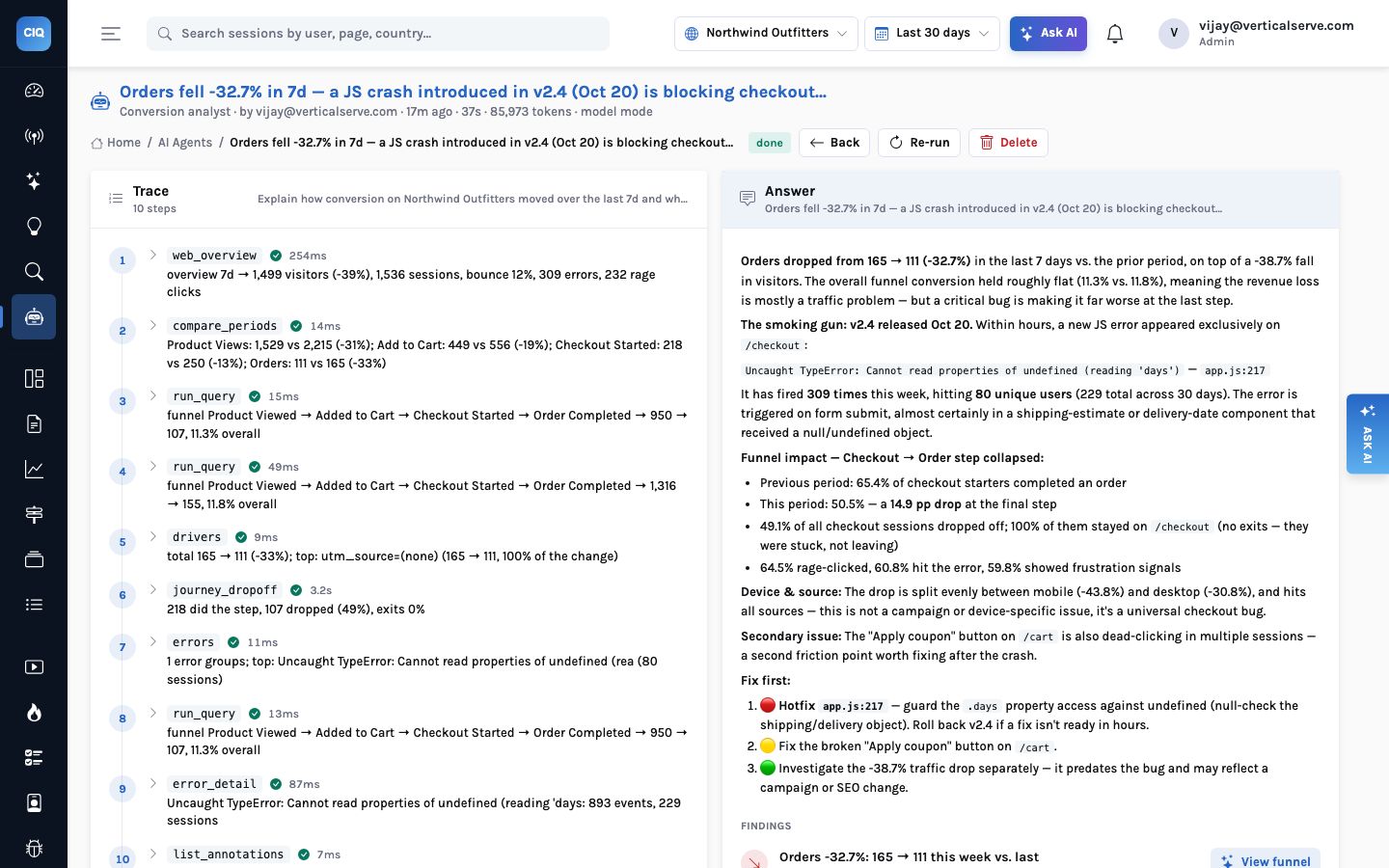
Task: Expand the journey_dropoff trace step
Action: point(153,589)
